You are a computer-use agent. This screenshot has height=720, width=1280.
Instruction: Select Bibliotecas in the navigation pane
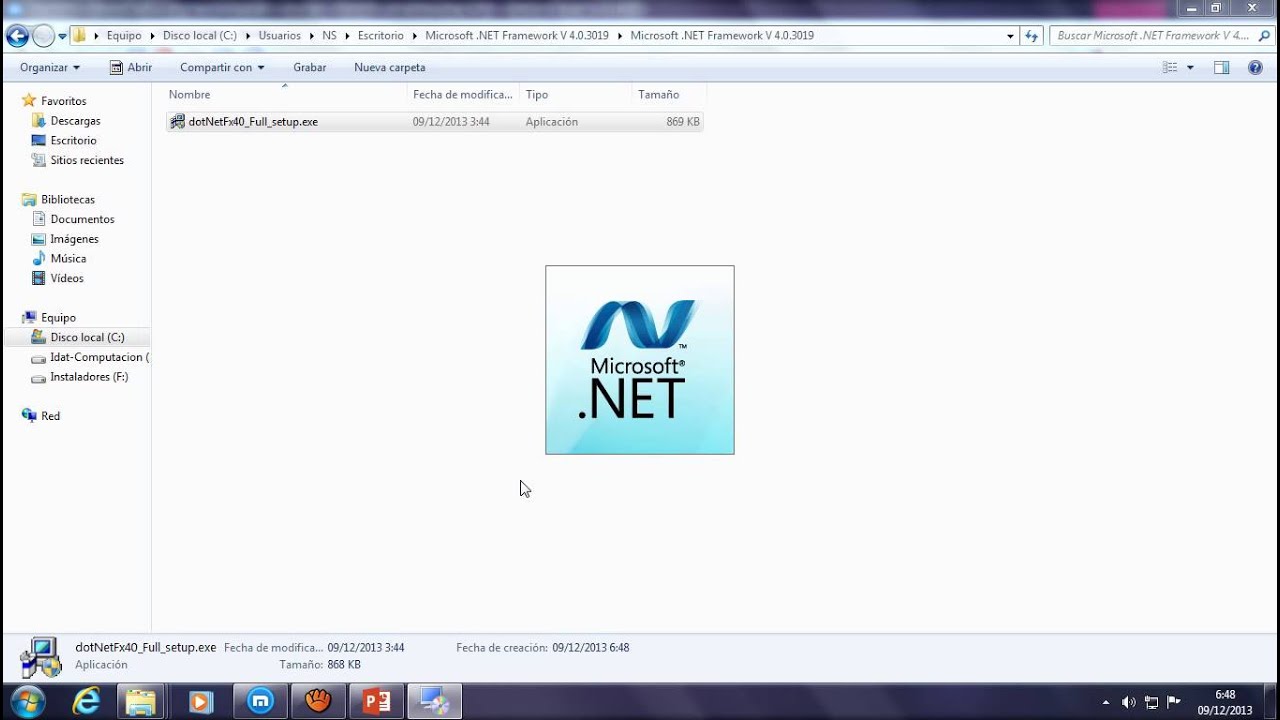68,199
